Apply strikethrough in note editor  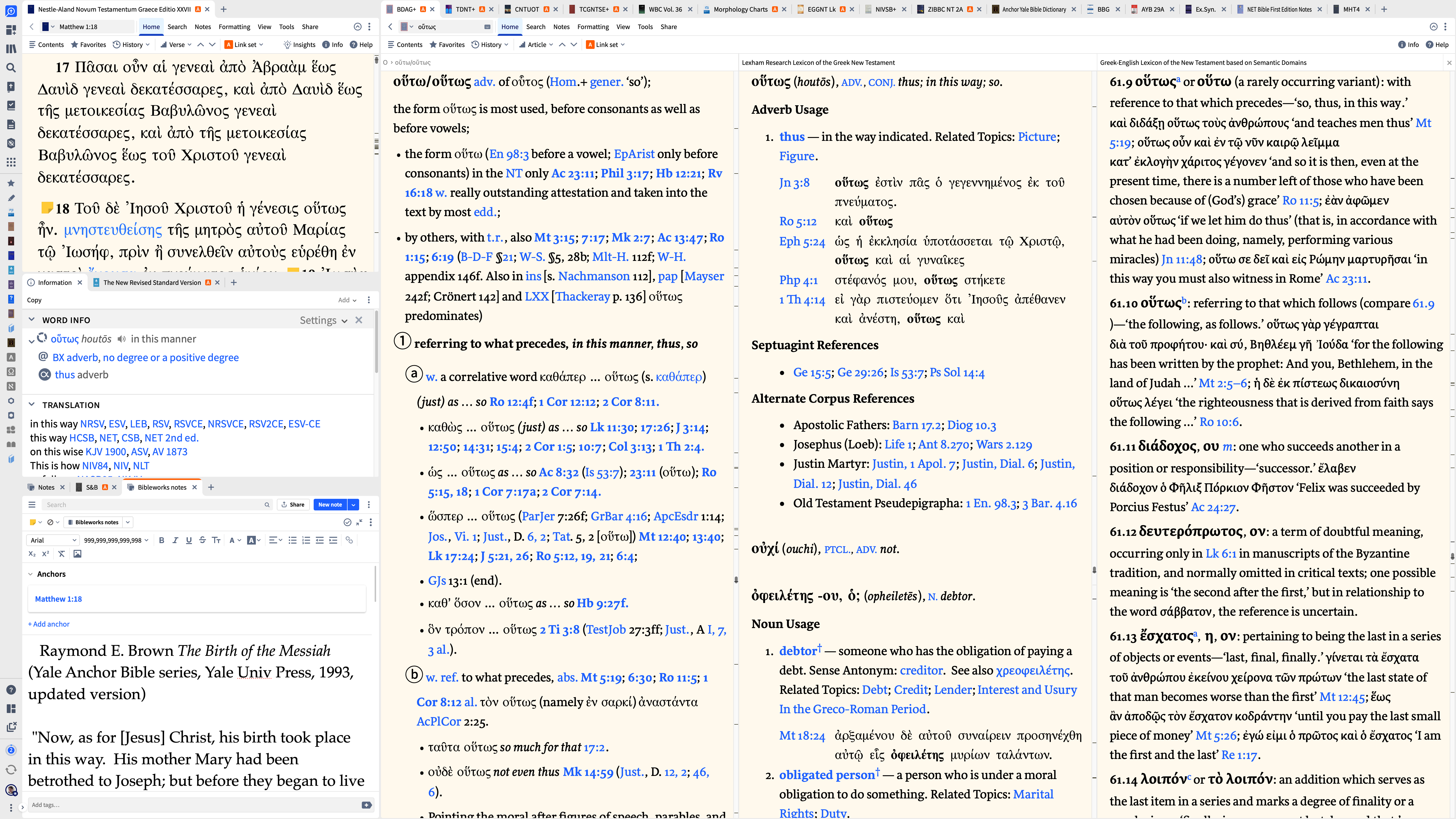click(x=202, y=540)
